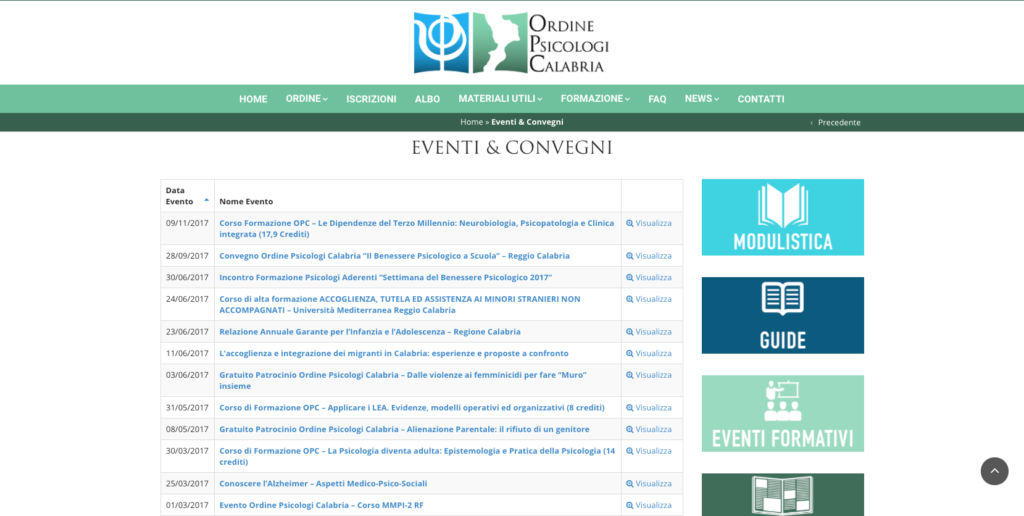Sort table by Data Evento column
Screen dimensions: 1024x516
186,195
